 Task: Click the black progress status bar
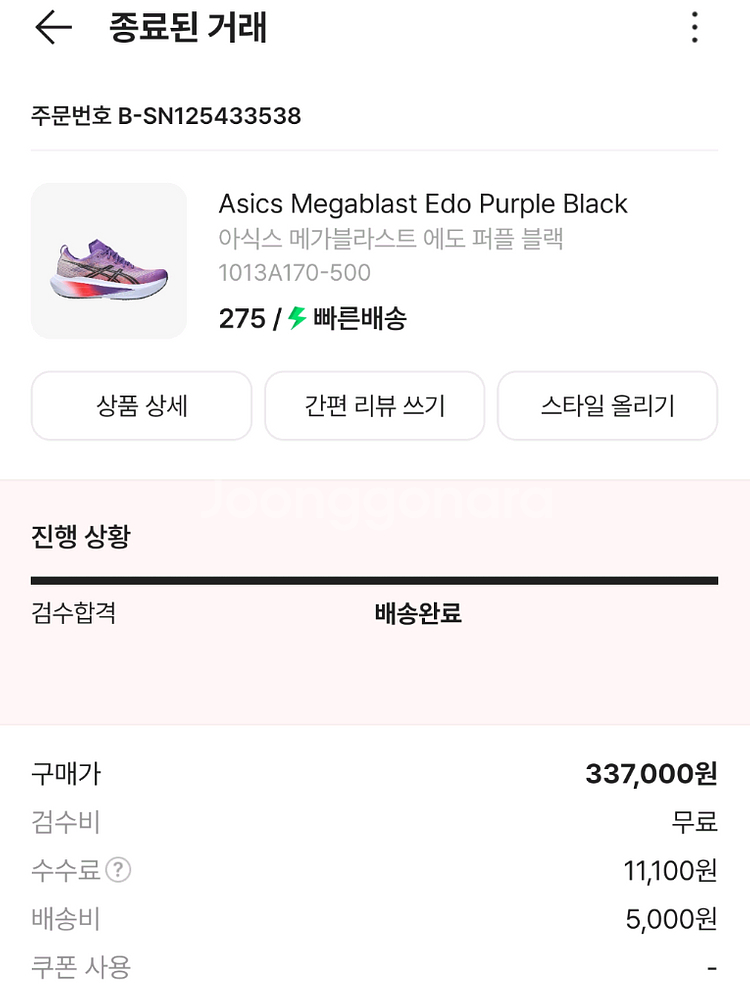[374, 580]
